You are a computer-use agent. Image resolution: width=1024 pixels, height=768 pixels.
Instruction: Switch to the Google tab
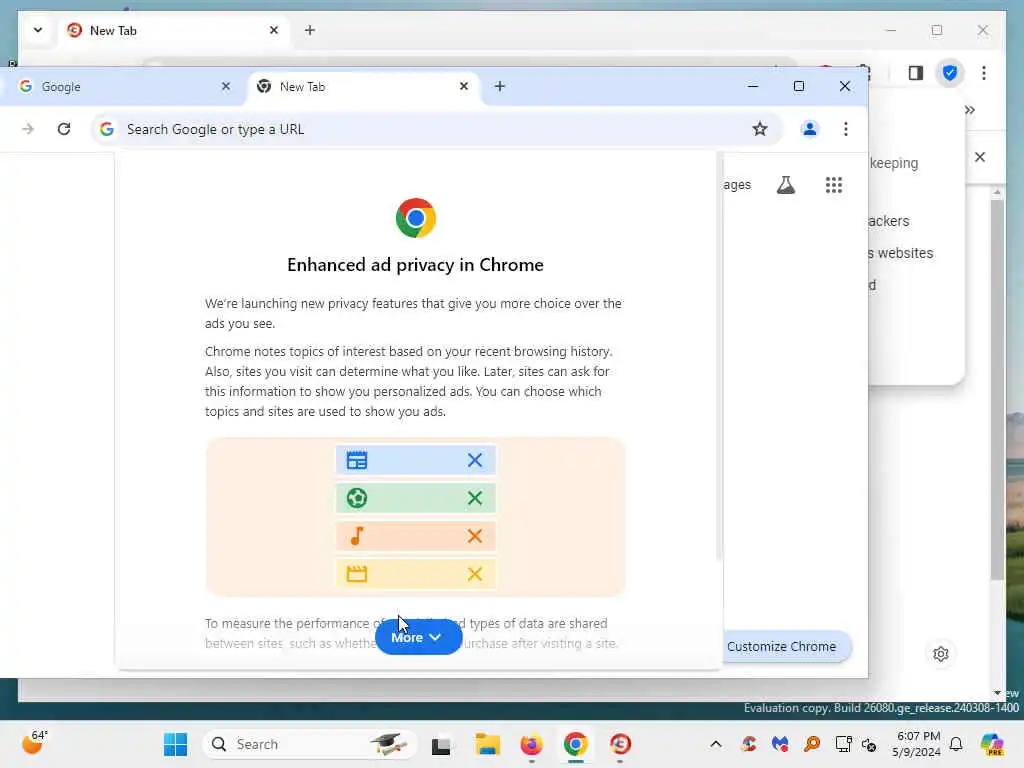[124, 86]
